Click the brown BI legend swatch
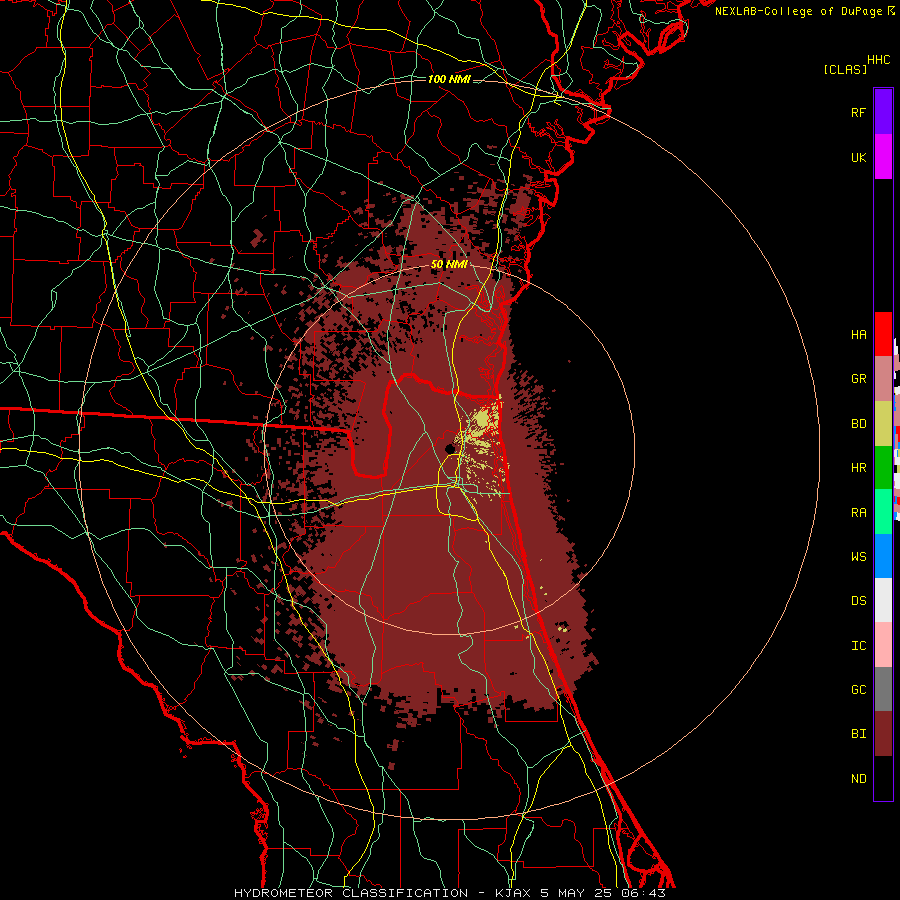Viewport: 900px width, 900px height. [883, 734]
